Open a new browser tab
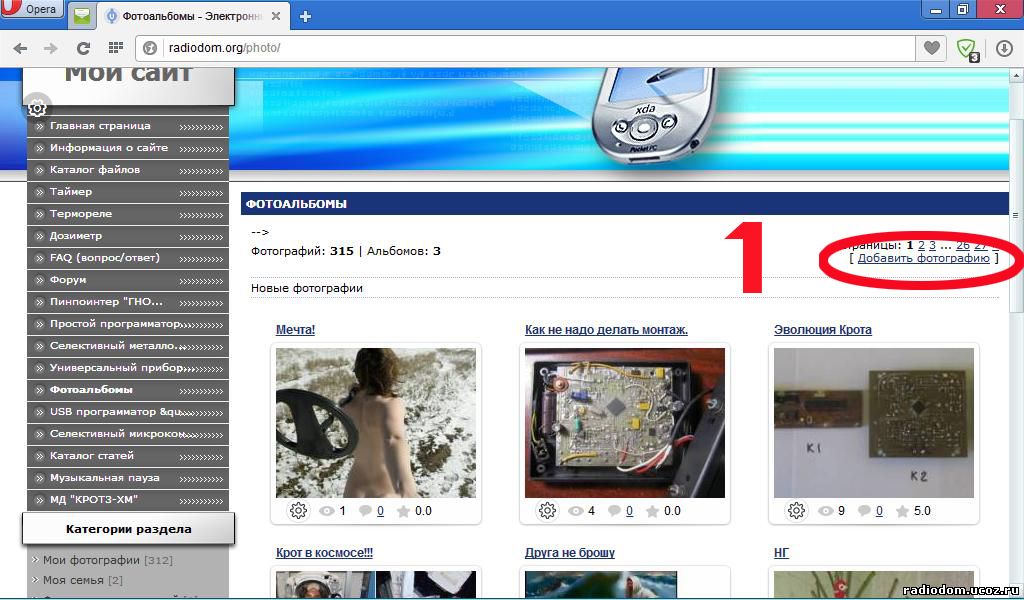 click(x=305, y=16)
